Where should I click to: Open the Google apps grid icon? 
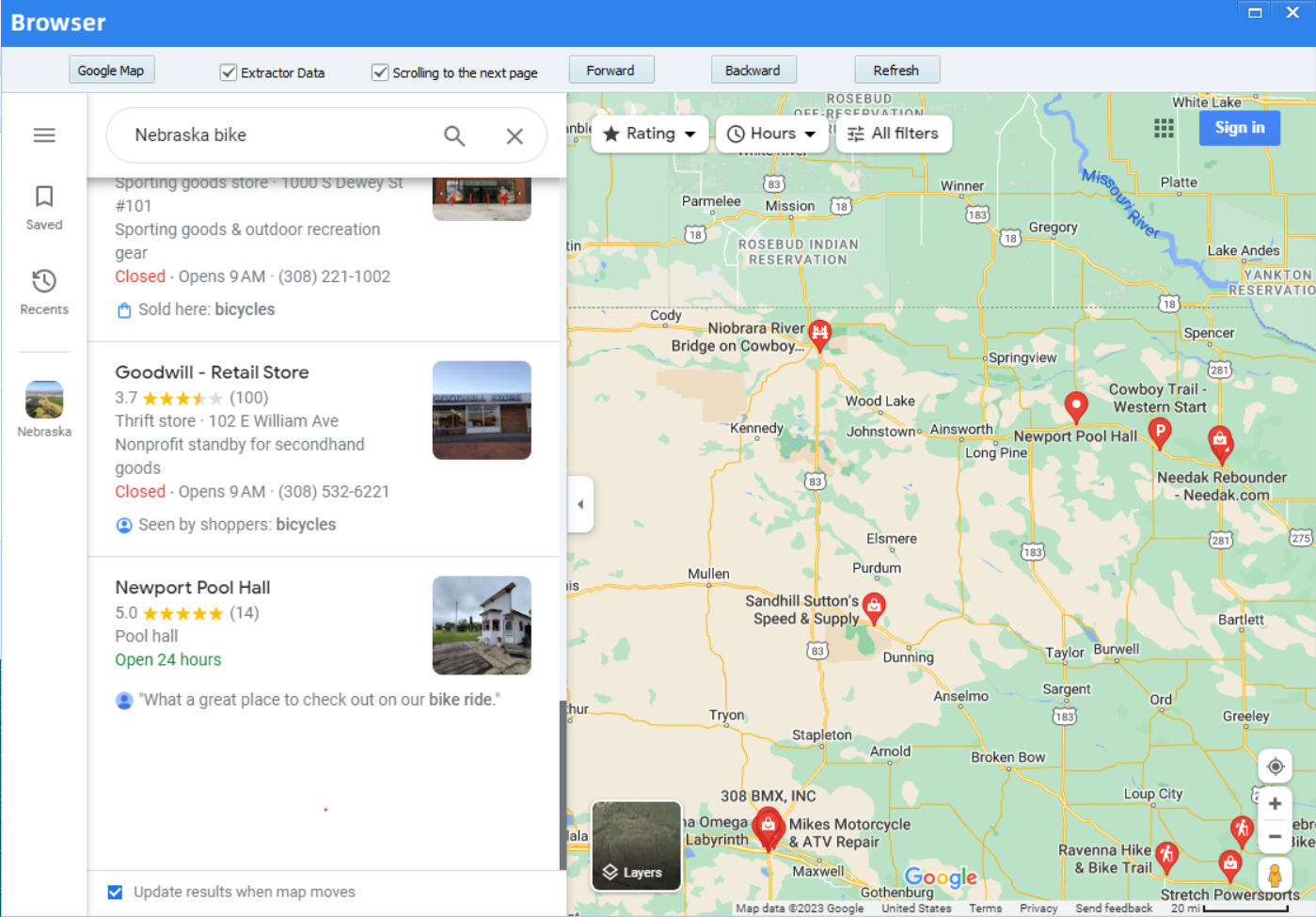click(1164, 128)
